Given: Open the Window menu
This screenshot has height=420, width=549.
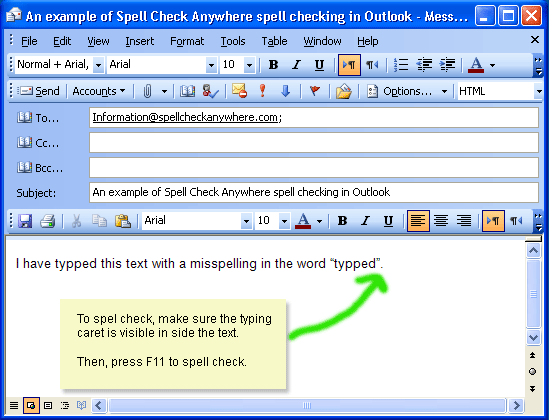Looking at the screenshot, I should click(x=322, y=41).
